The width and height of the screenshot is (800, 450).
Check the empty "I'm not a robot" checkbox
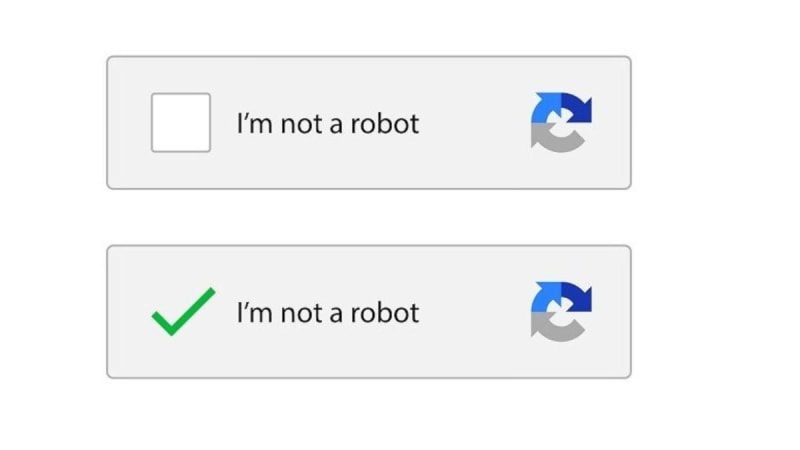pyautogui.click(x=181, y=123)
